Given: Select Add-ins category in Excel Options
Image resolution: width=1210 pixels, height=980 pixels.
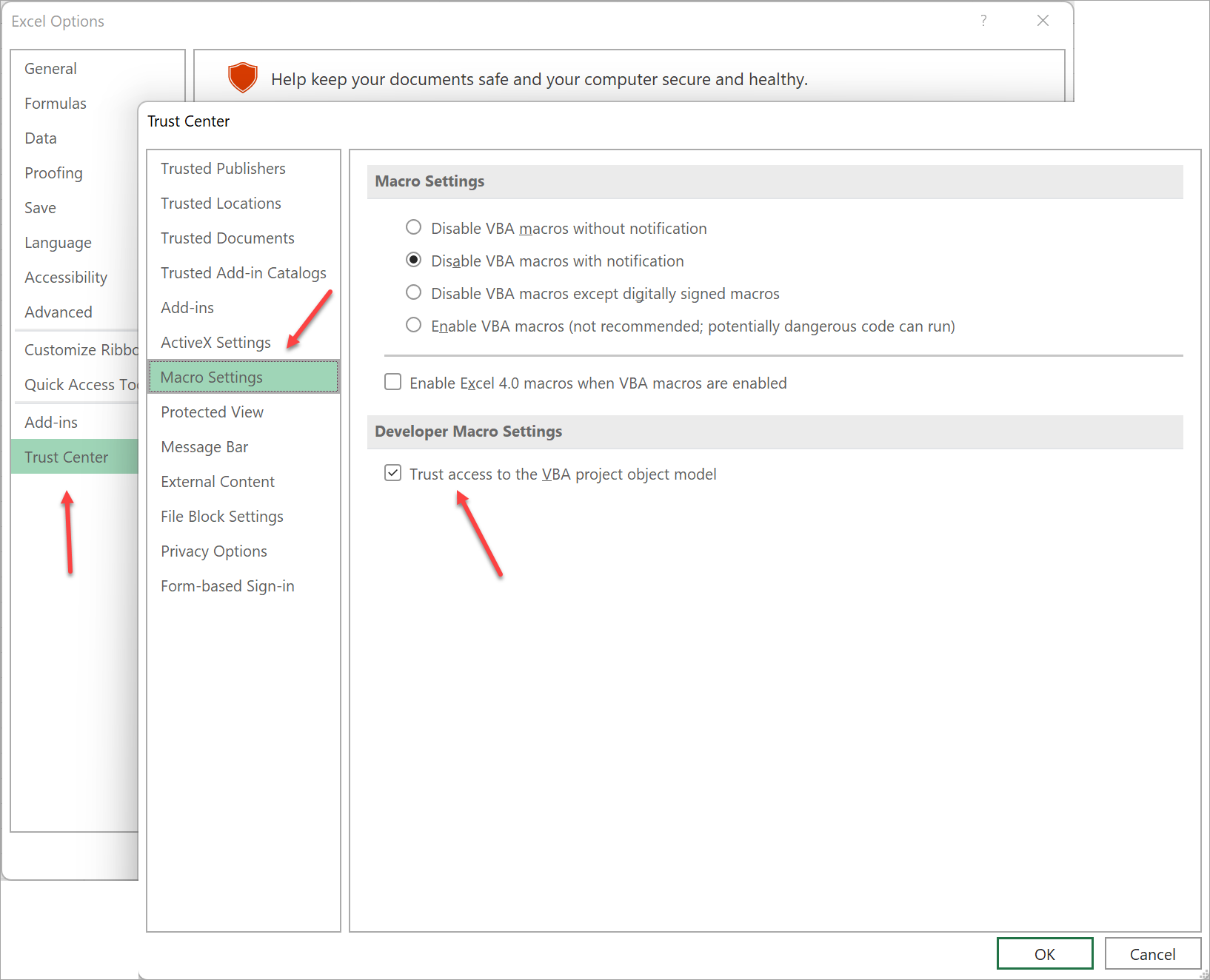Looking at the screenshot, I should pyautogui.click(x=76, y=423).
